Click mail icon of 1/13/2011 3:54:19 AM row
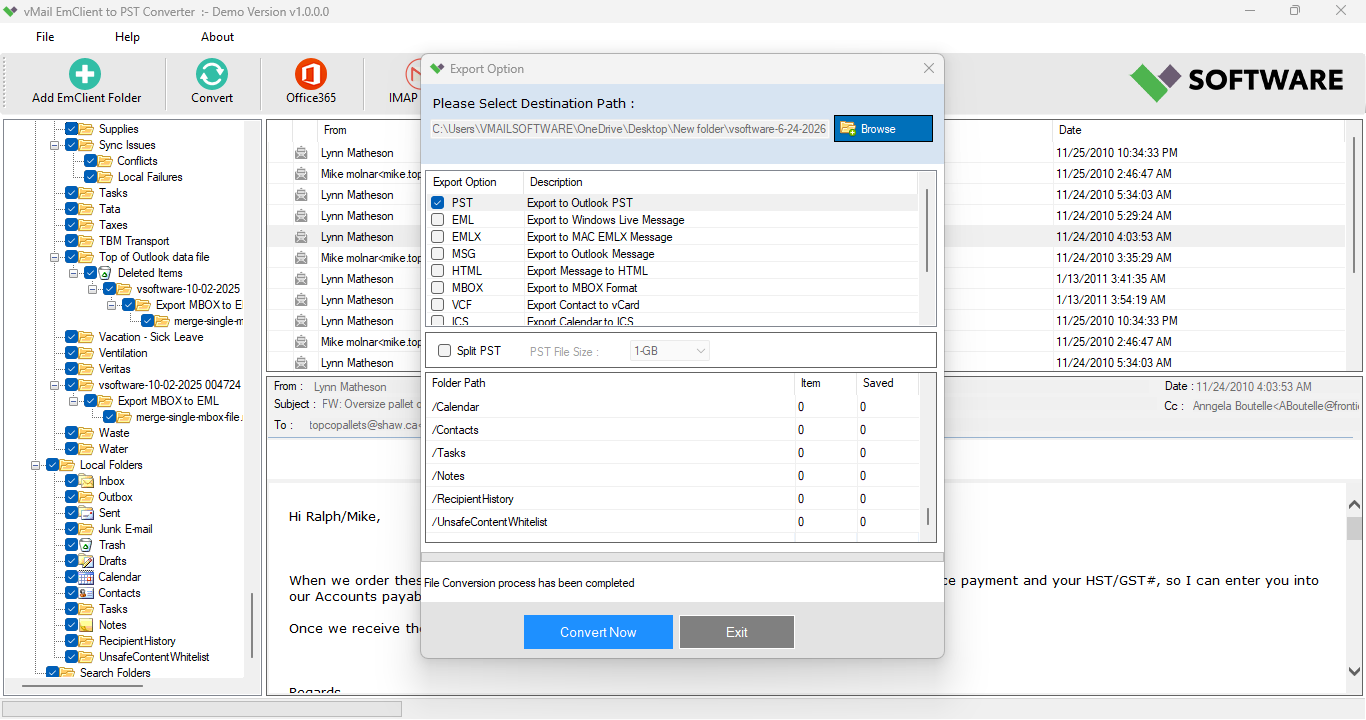This screenshot has width=1366, height=720. click(x=301, y=300)
